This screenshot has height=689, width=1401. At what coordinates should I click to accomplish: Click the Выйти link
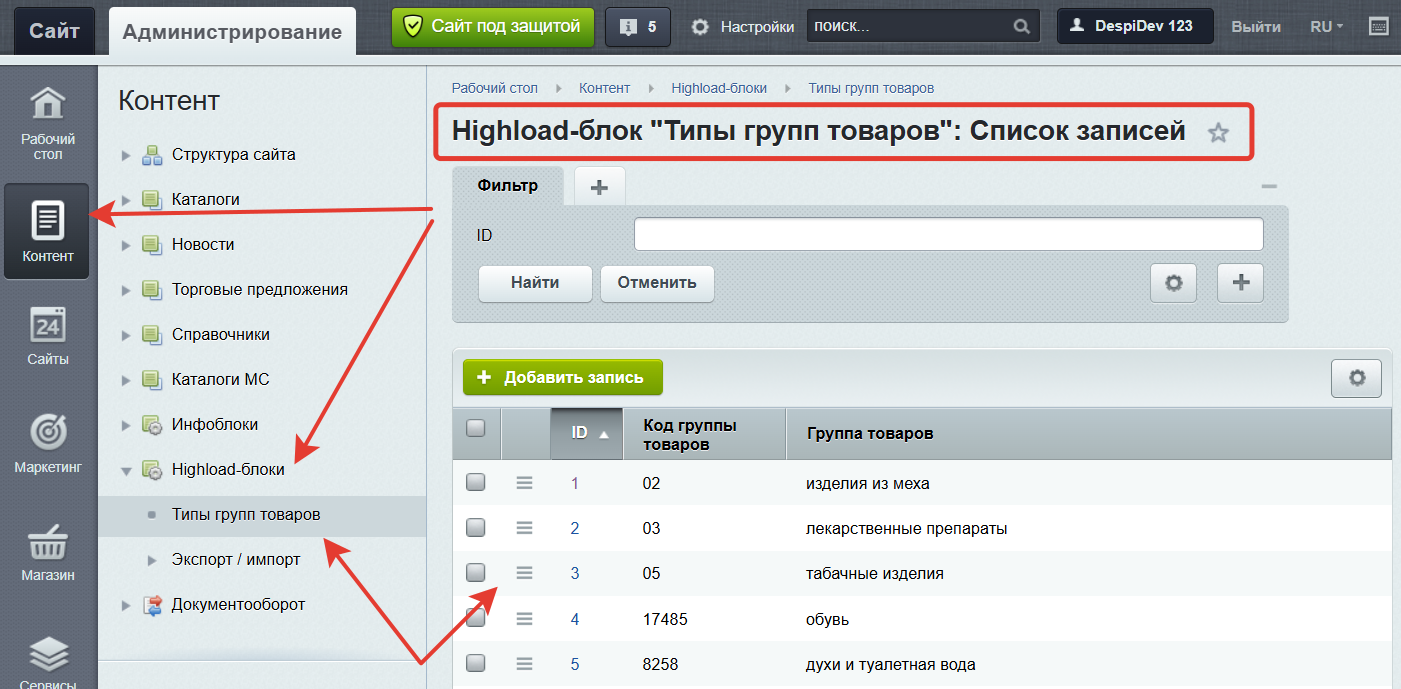coord(1256,27)
